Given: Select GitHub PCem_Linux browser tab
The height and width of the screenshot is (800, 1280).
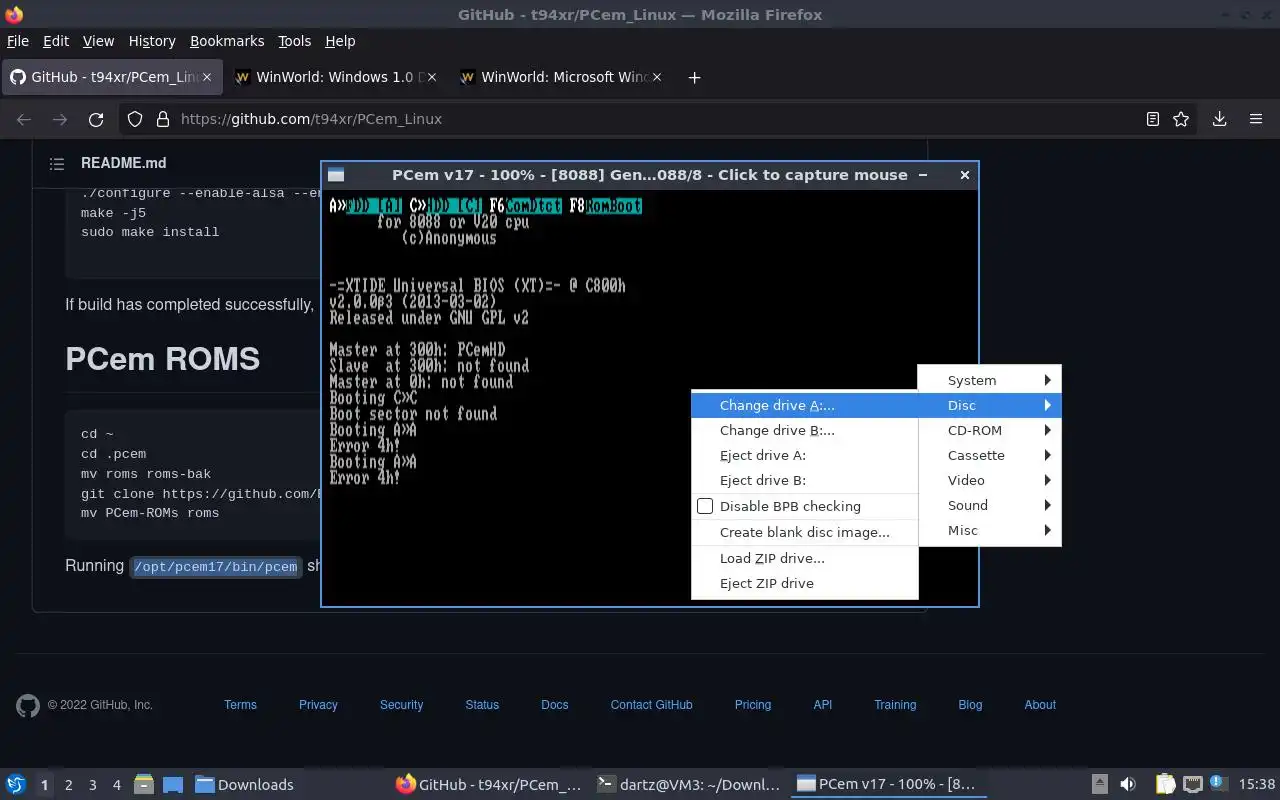Looking at the screenshot, I should point(112,77).
